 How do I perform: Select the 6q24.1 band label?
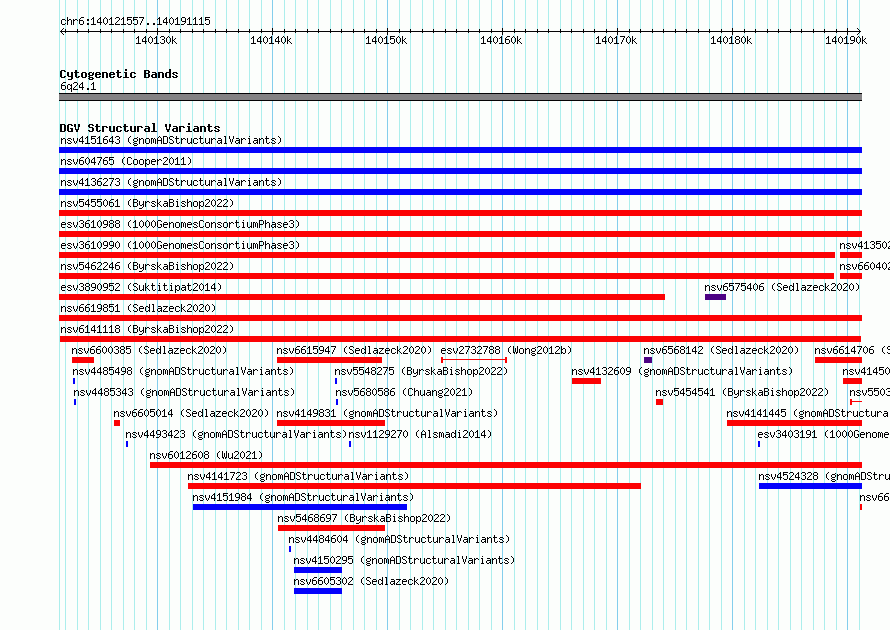pyautogui.click(x=78, y=86)
